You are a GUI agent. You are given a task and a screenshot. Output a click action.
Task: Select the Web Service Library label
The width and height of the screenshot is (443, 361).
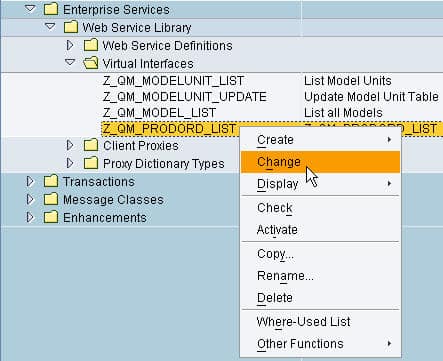point(137,27)
